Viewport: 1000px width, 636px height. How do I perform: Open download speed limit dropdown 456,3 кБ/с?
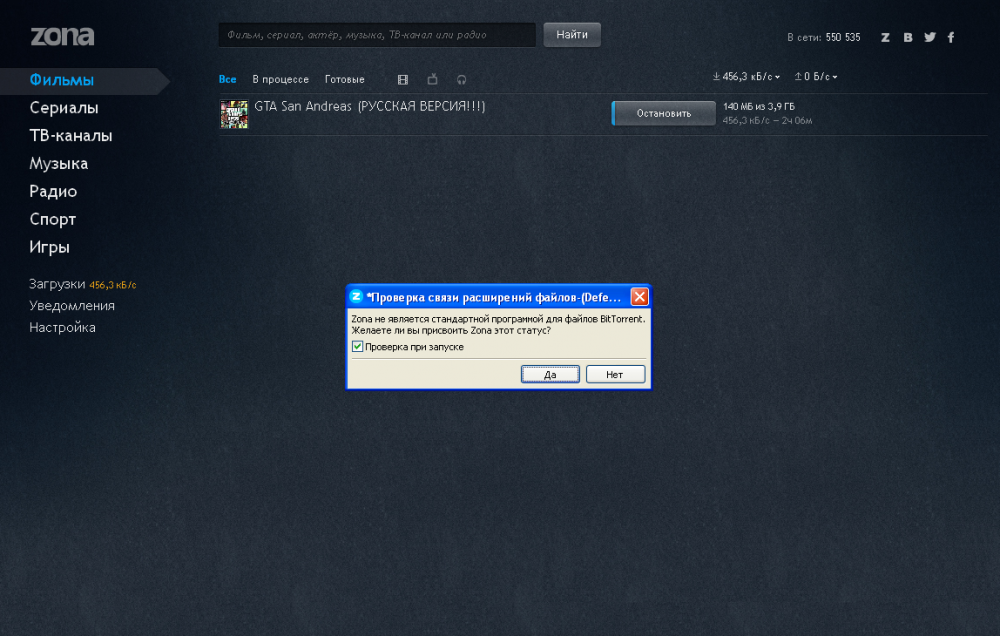pos(746,77)
